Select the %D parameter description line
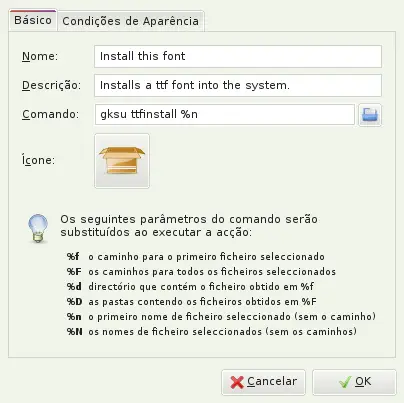Screen dimensions: 404x403 [191, 302]
